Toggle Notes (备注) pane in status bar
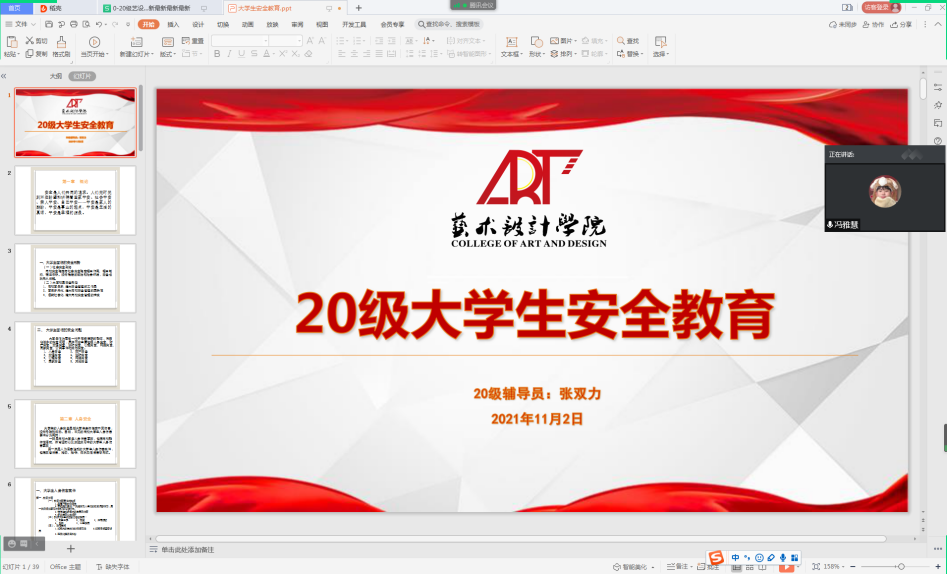Image resolution: width=947 pixels, height=574 pixels. 678,567
